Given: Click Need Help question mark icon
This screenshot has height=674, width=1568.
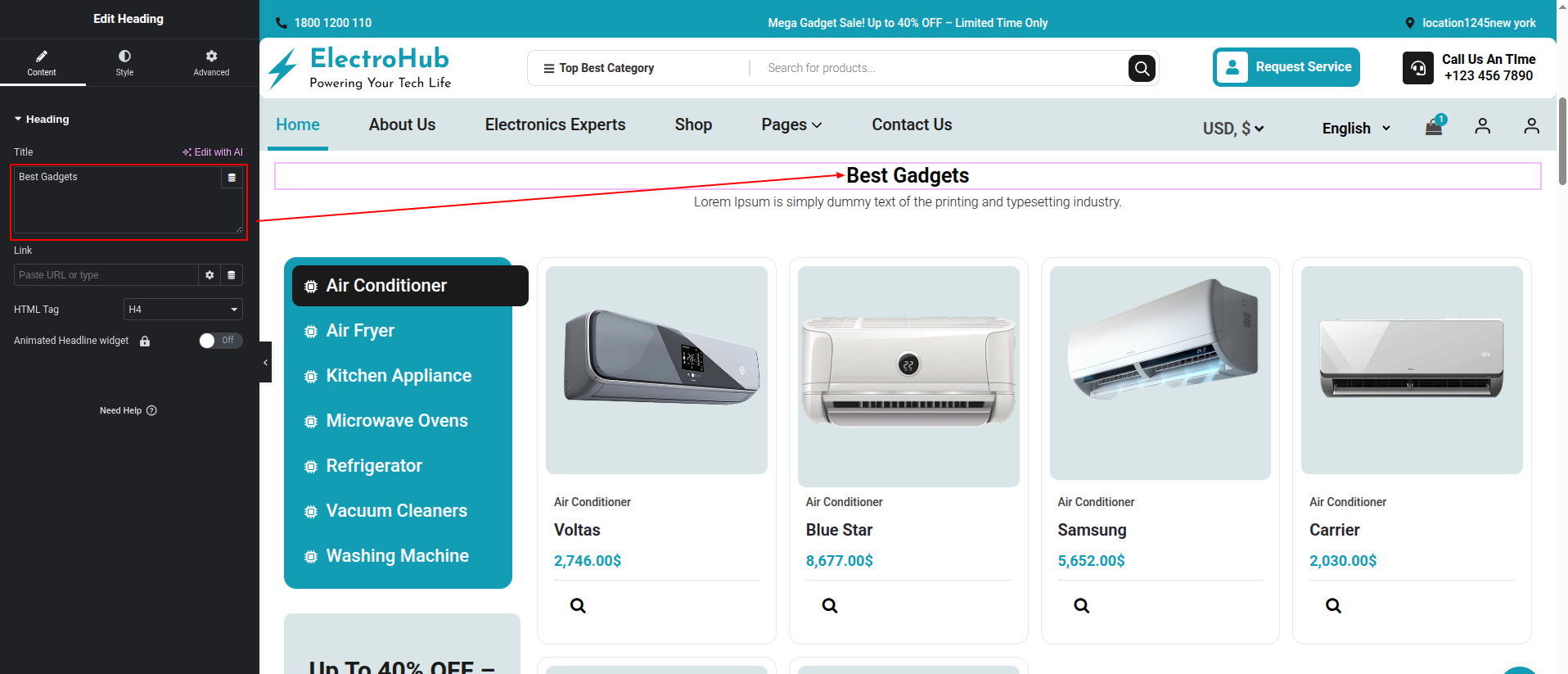Looking at the screenshot, I should point(151,410).
